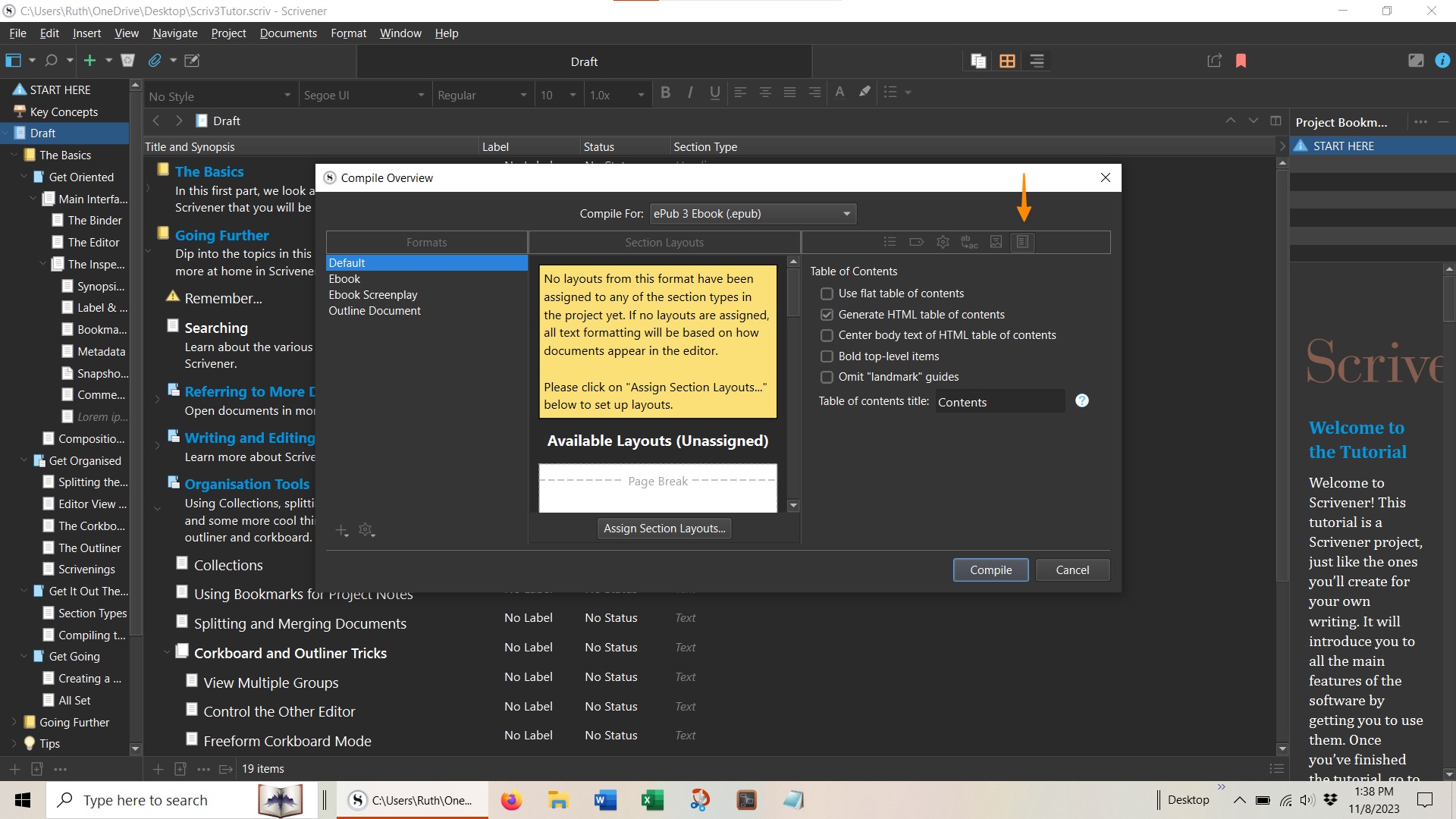Expand Going Further folder in binder
Image resolution: width=1456 pixels, height=819 pixels.
14,722
